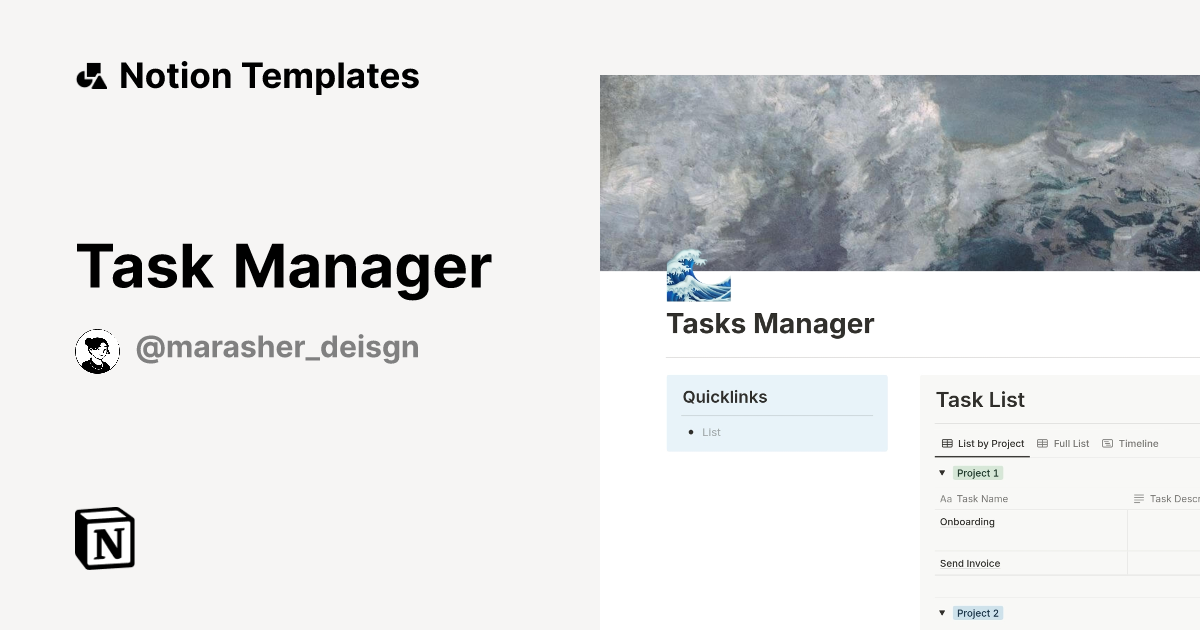Select the green Project 1 tag
The height and width of the screenshot is (630, 1200).
tap(977, 472)
